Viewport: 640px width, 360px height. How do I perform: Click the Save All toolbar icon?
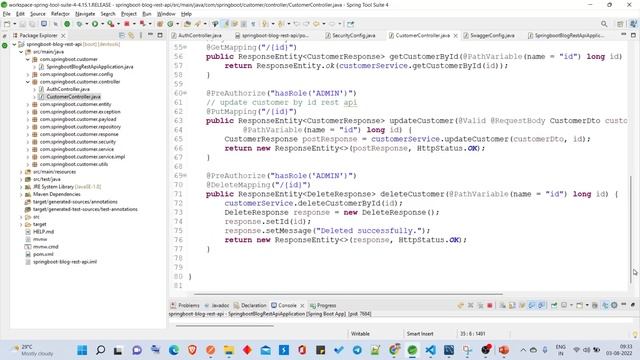(33, 24)
